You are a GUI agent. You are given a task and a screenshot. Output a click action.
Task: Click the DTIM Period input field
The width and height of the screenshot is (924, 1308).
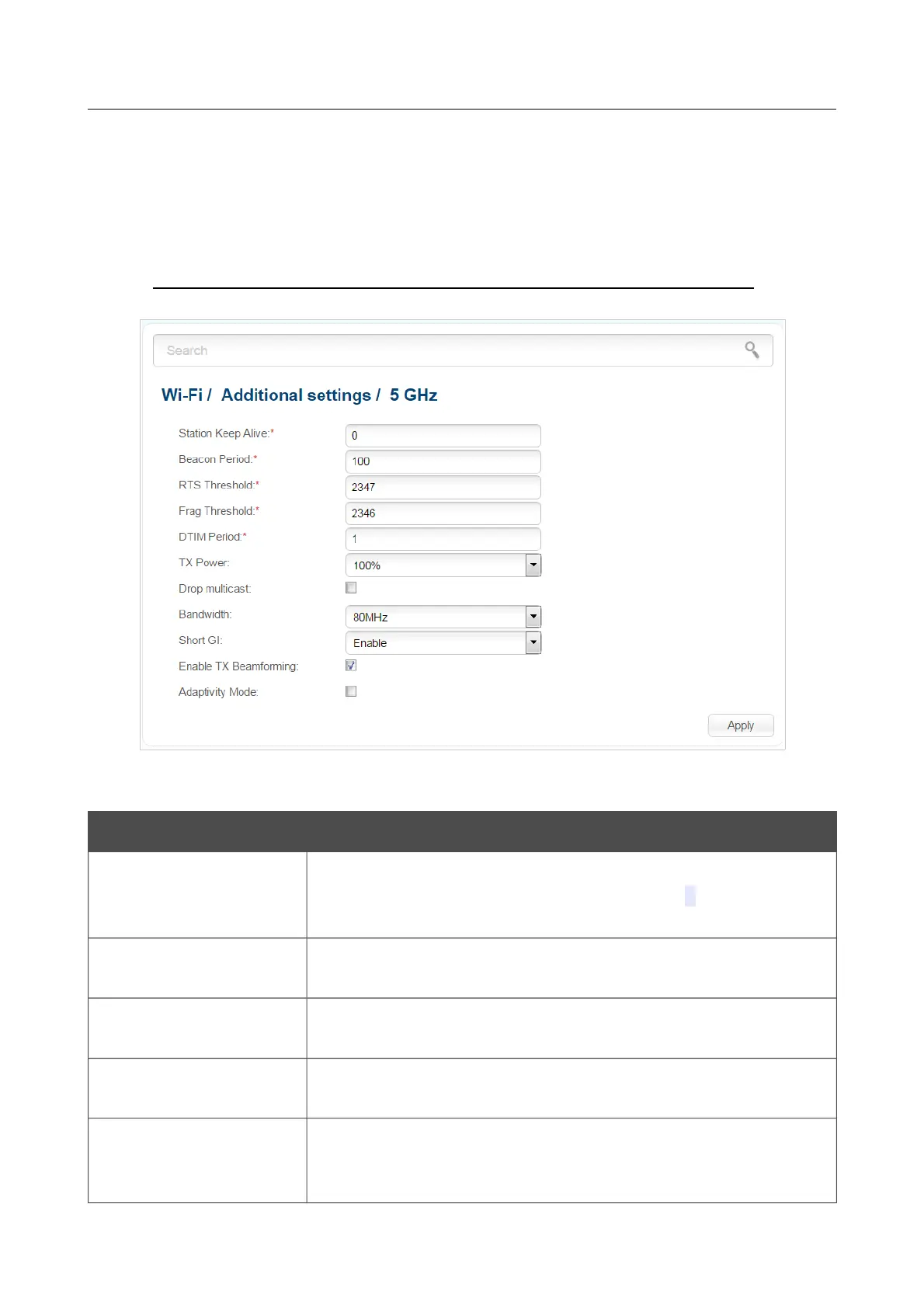pyautogui.click(x=443, y=539)
